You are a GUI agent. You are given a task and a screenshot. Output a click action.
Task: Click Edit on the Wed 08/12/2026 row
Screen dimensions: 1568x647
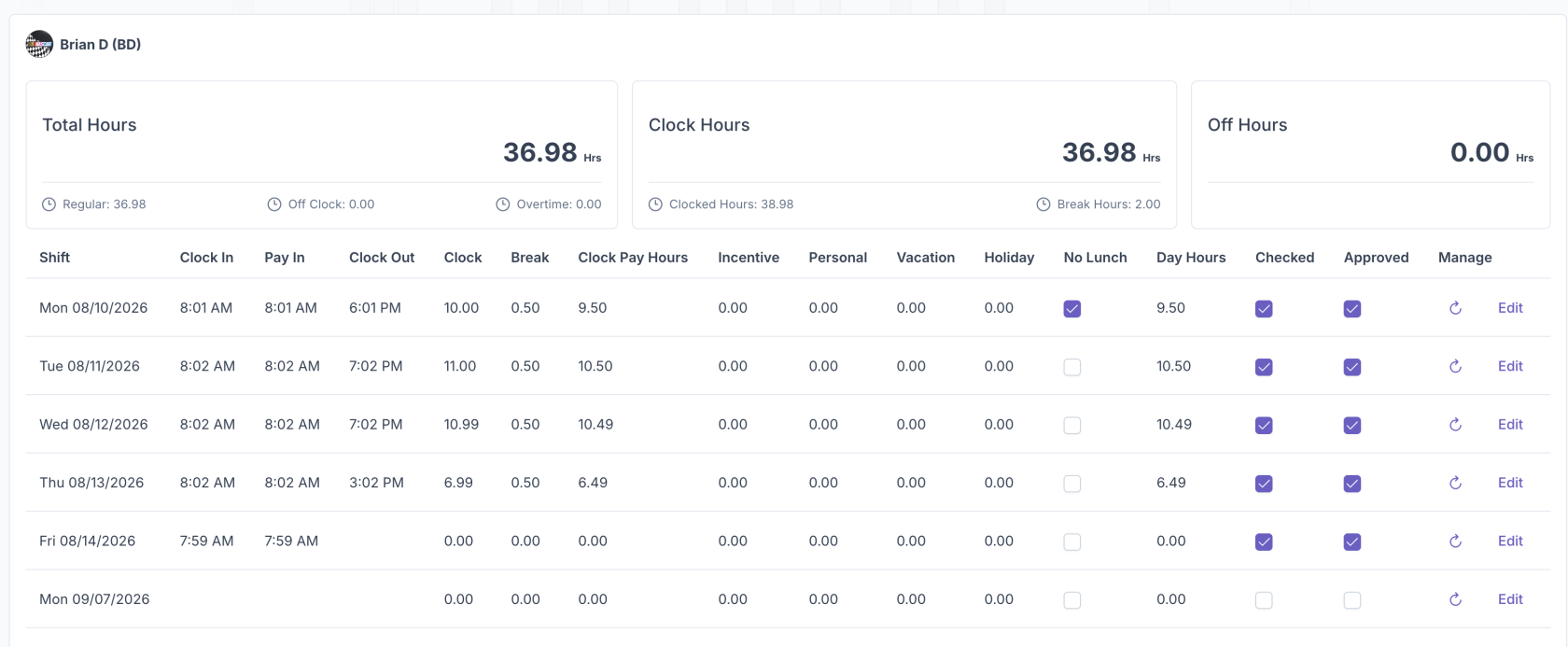1510,424
